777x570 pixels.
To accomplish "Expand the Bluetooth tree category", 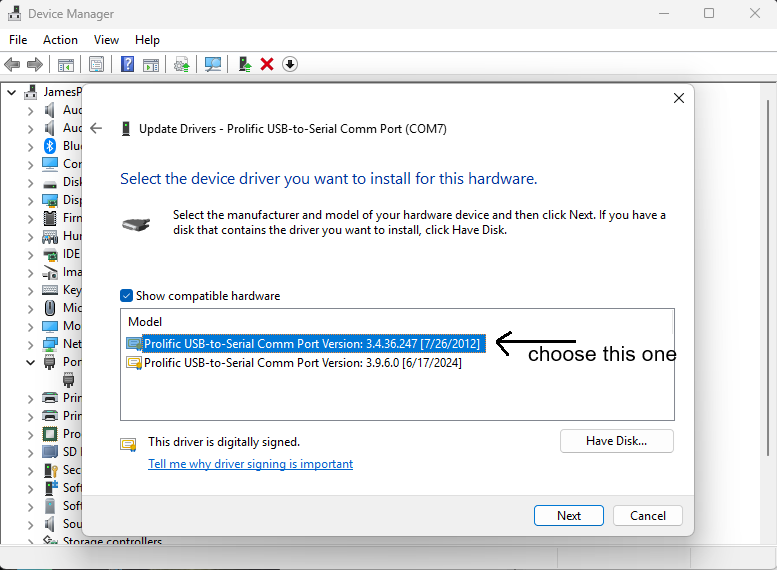I will (31, 147).
